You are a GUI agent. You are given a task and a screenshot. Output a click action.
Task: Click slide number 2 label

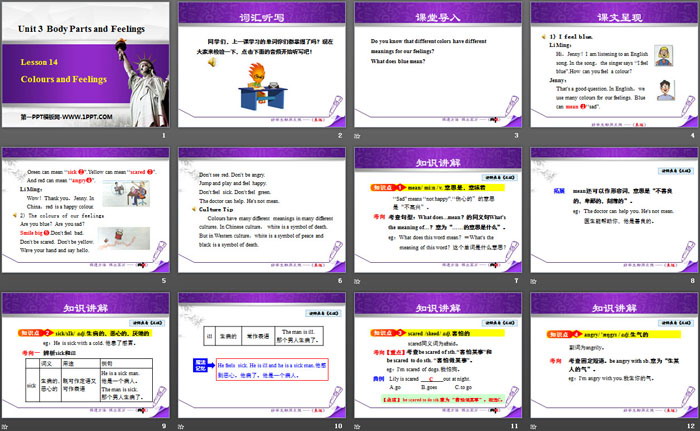click(340, 135)
